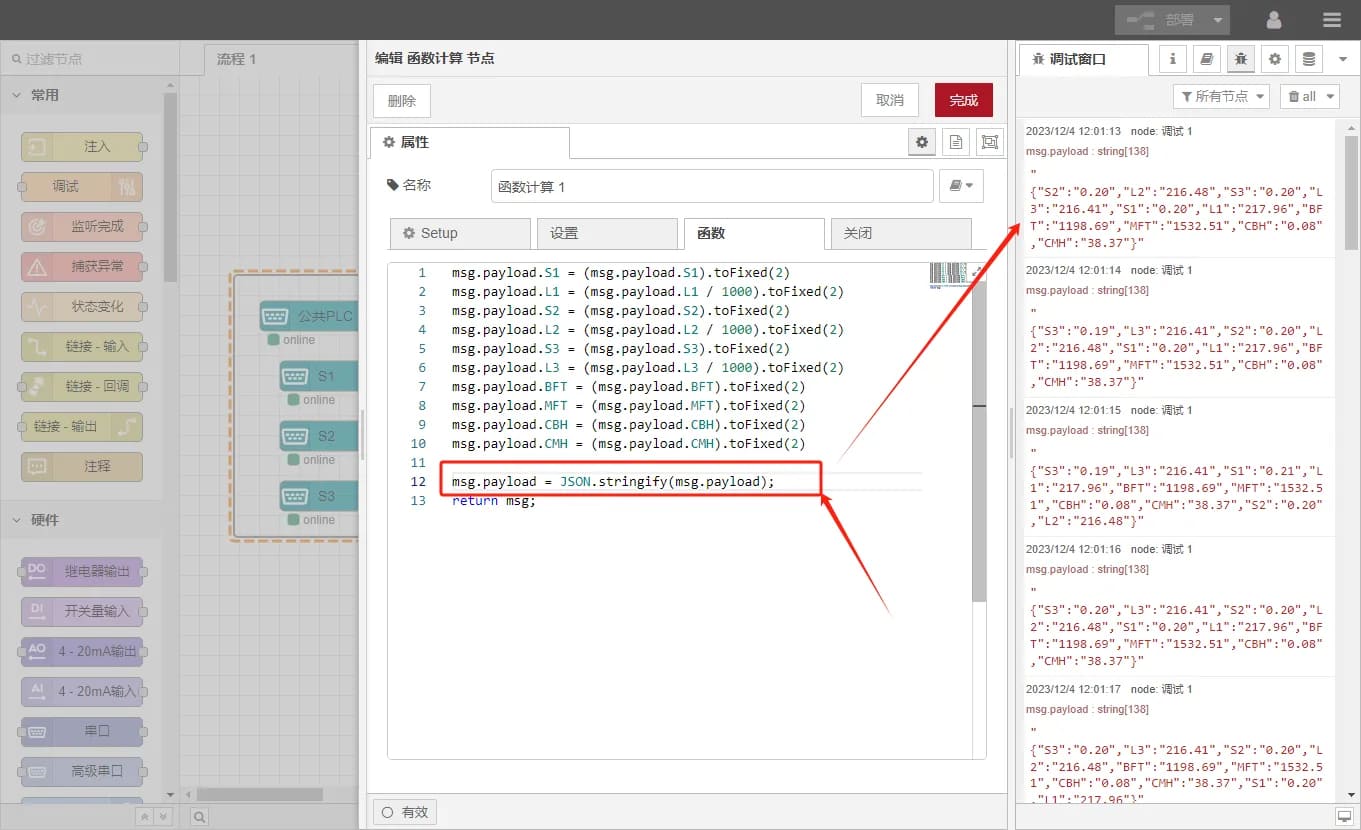
Task: Click the node appearance icon
Action: click(989, 142)
